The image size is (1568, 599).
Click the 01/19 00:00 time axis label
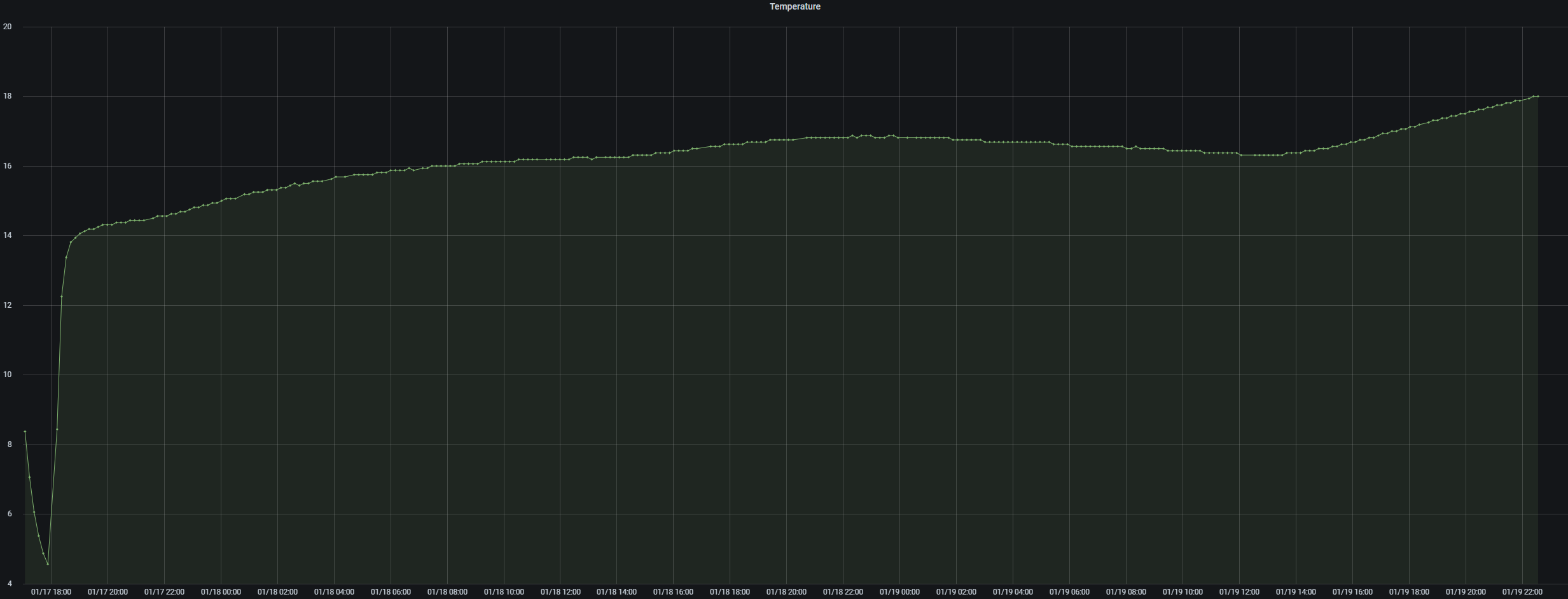[x=899, y=592]
